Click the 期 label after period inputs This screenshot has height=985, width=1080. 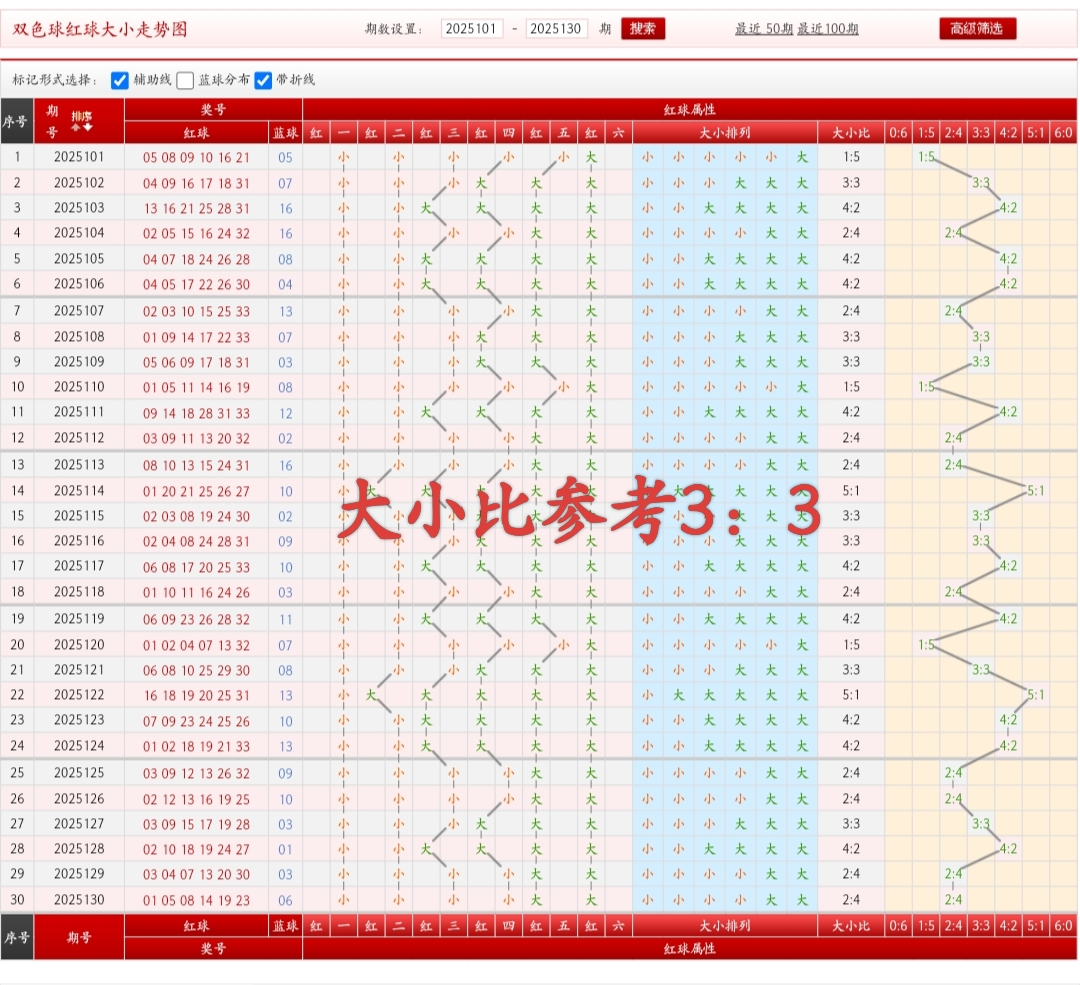pyautogui.click(x=606, y=30)
